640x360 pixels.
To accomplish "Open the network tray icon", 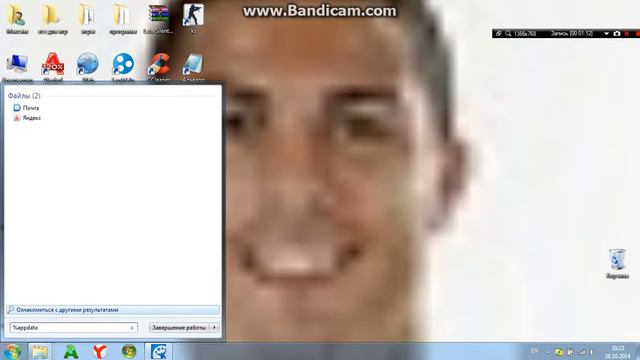I will tap(582, 352).
